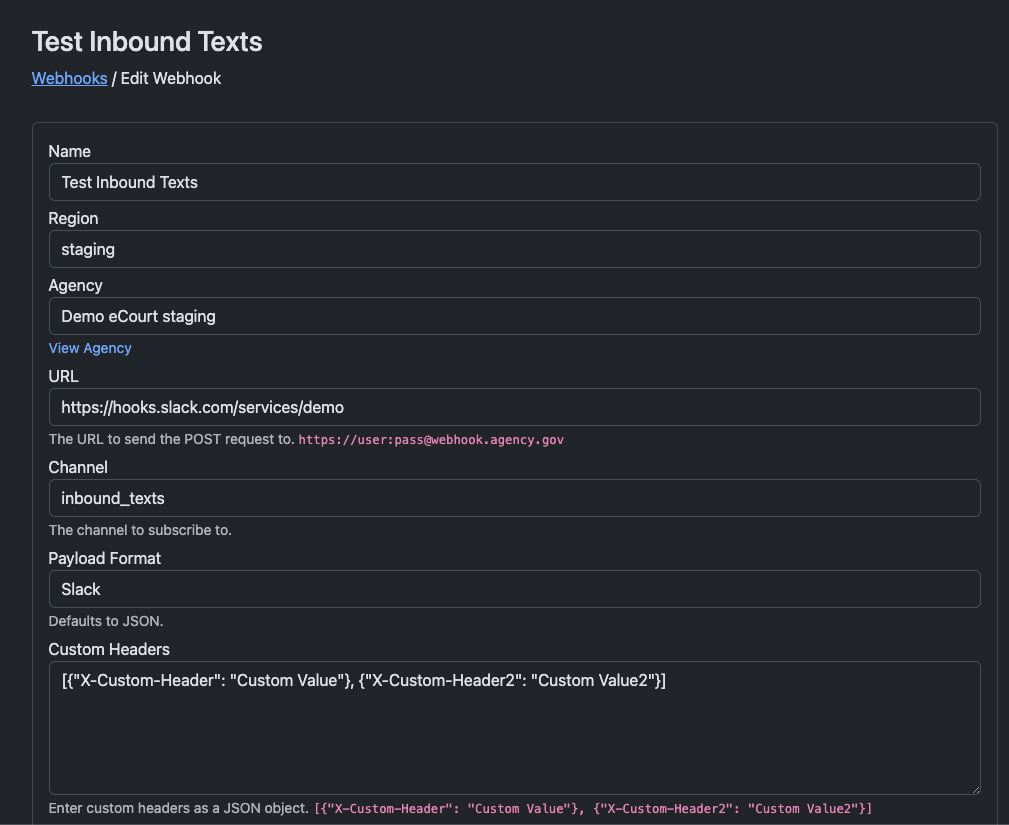Image resolution: width=1009 pixels, height=825 pixels.
Task: Click the 'Payload Format' label
Action: pos(105,559)
